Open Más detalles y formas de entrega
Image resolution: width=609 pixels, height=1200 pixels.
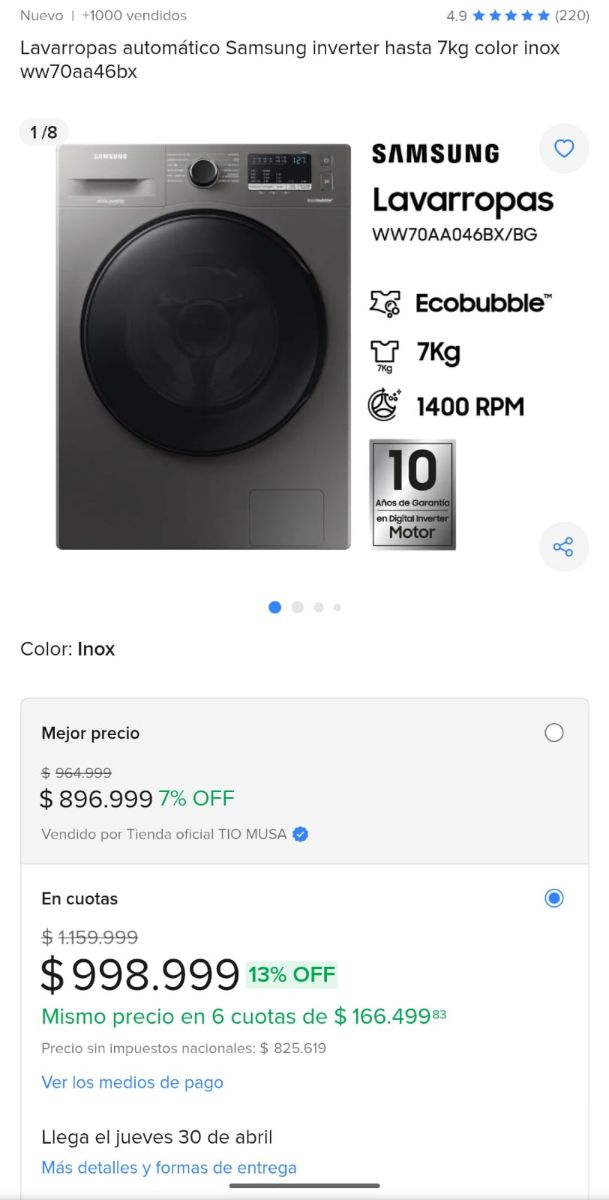[x=169, y=1167]
